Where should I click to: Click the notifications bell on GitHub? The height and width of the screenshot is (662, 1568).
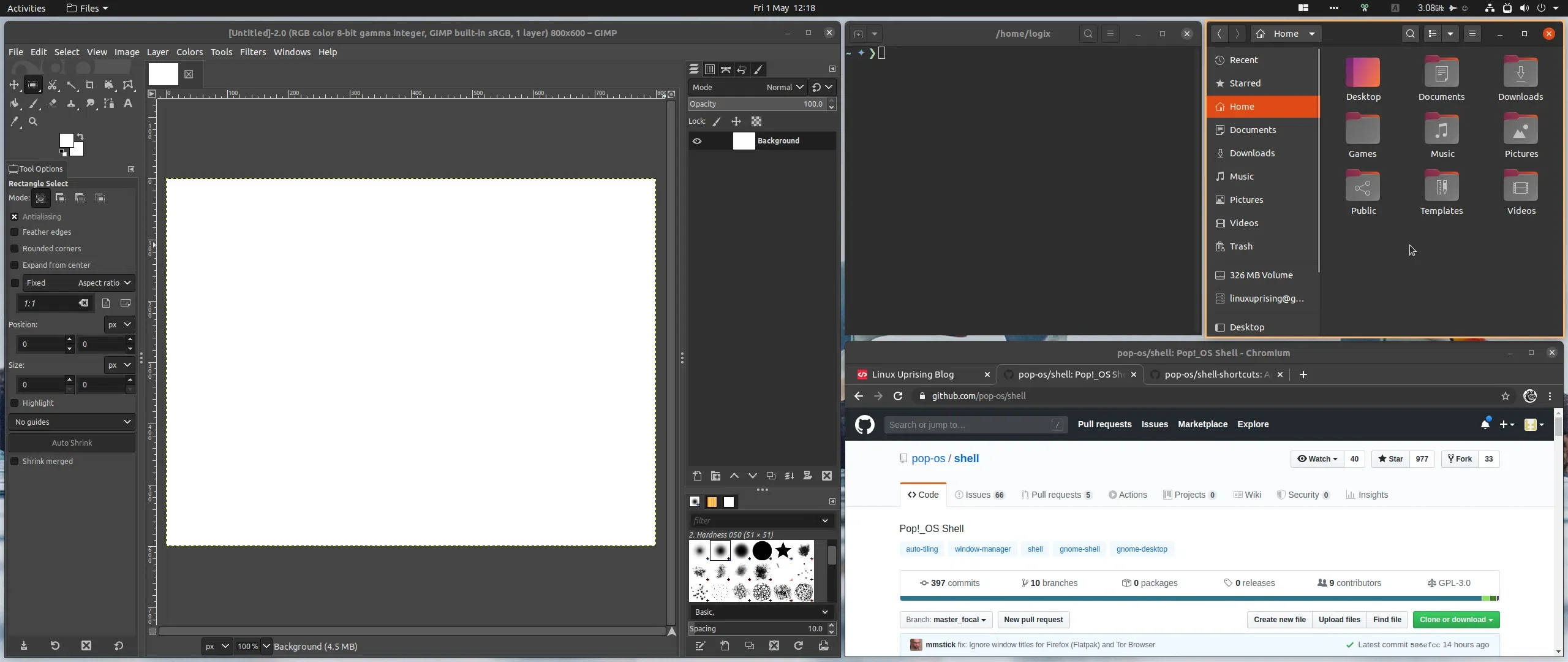click(1485, 424)
